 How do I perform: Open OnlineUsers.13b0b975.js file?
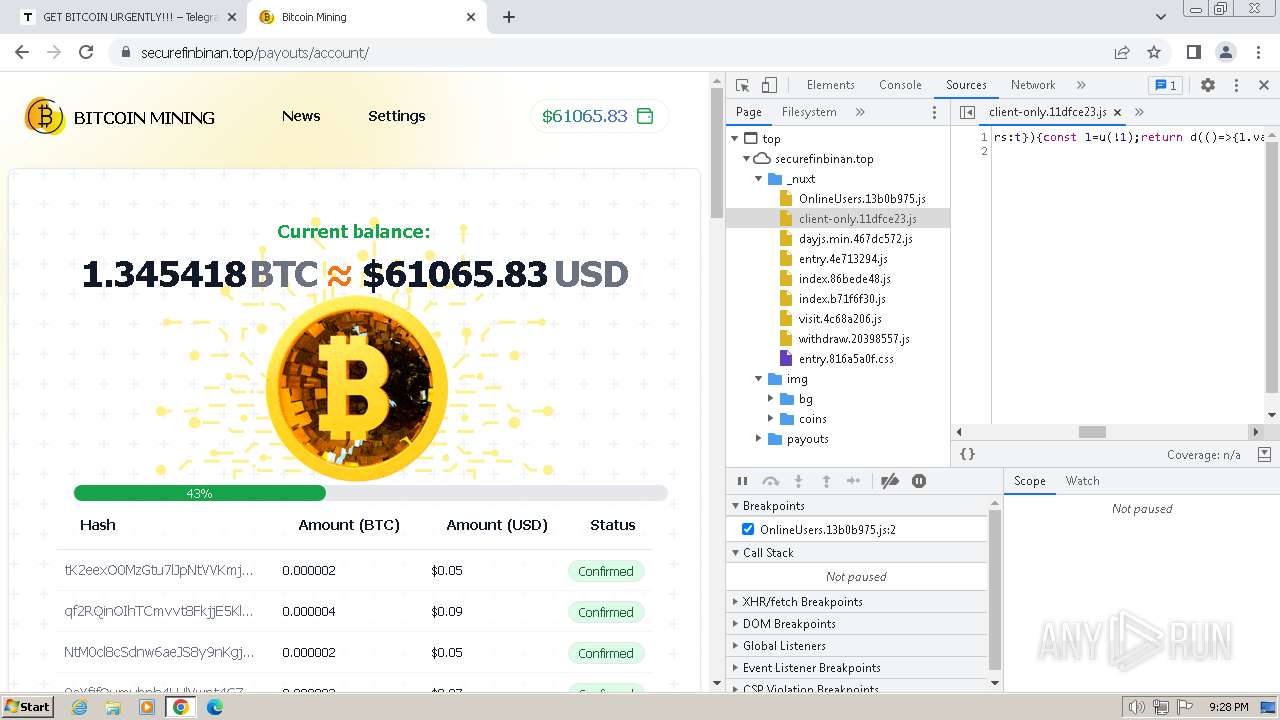862,199
